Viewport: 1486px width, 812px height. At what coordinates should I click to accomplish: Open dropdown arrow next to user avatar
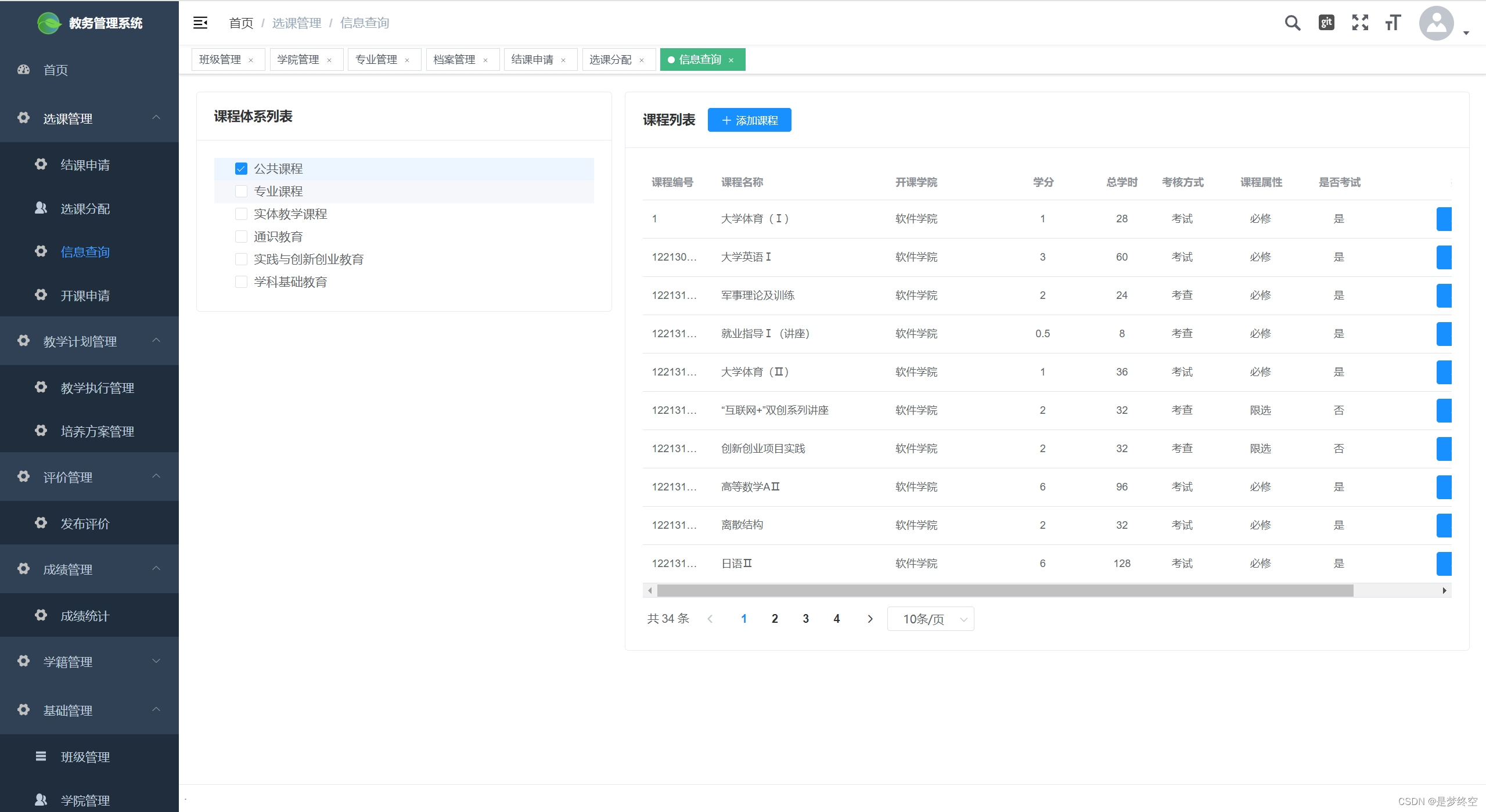coord(1466,33)
